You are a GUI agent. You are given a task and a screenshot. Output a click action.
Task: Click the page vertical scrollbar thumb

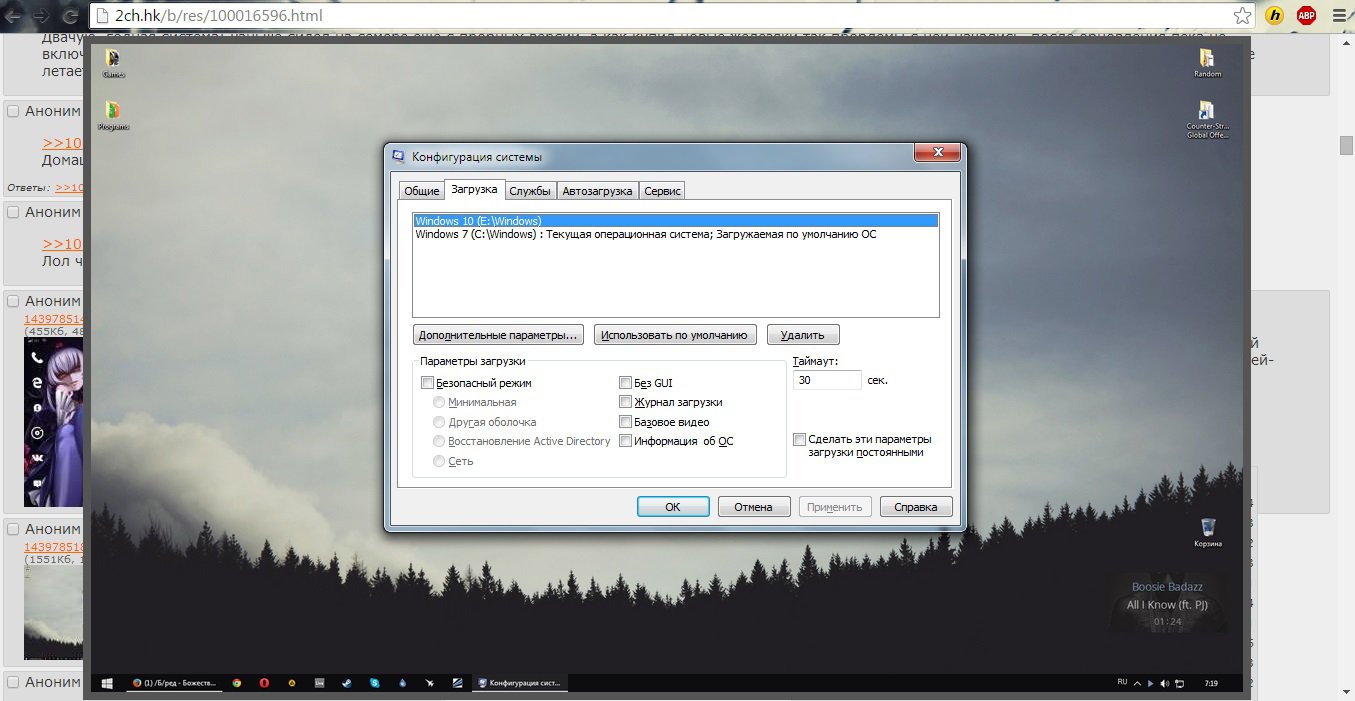[1346, 145]
